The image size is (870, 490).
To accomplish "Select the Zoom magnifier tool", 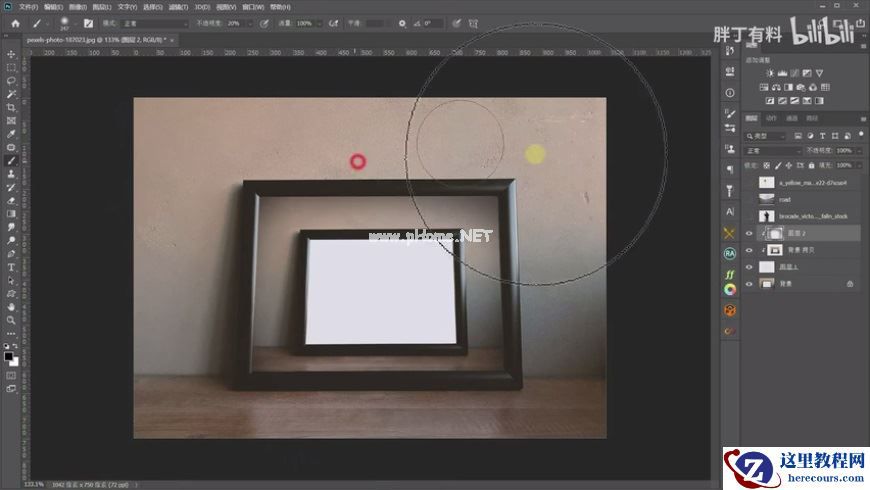I will pyautogui.click(x=11, y=320).
